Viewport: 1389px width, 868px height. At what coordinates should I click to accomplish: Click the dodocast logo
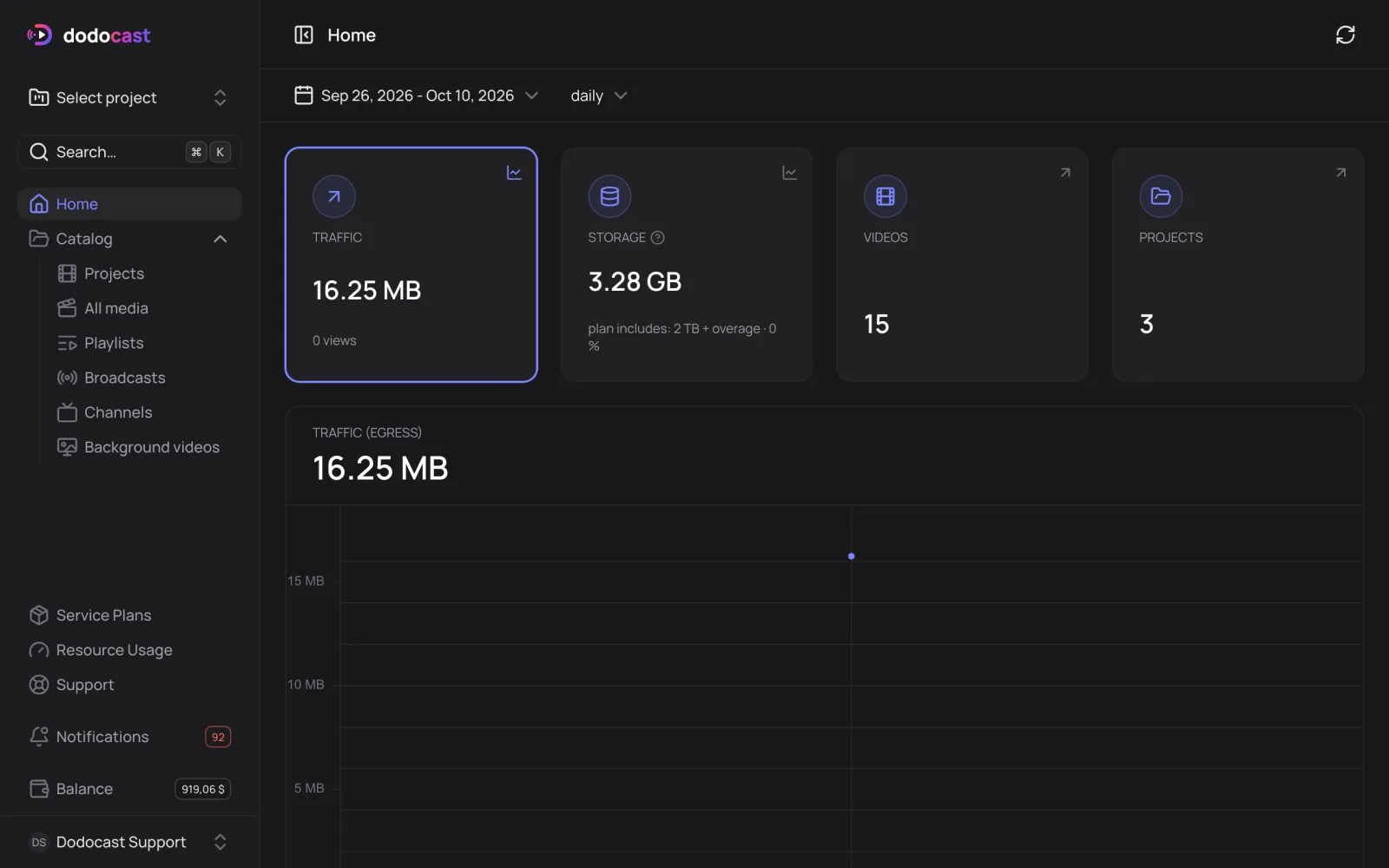point(89,36)
